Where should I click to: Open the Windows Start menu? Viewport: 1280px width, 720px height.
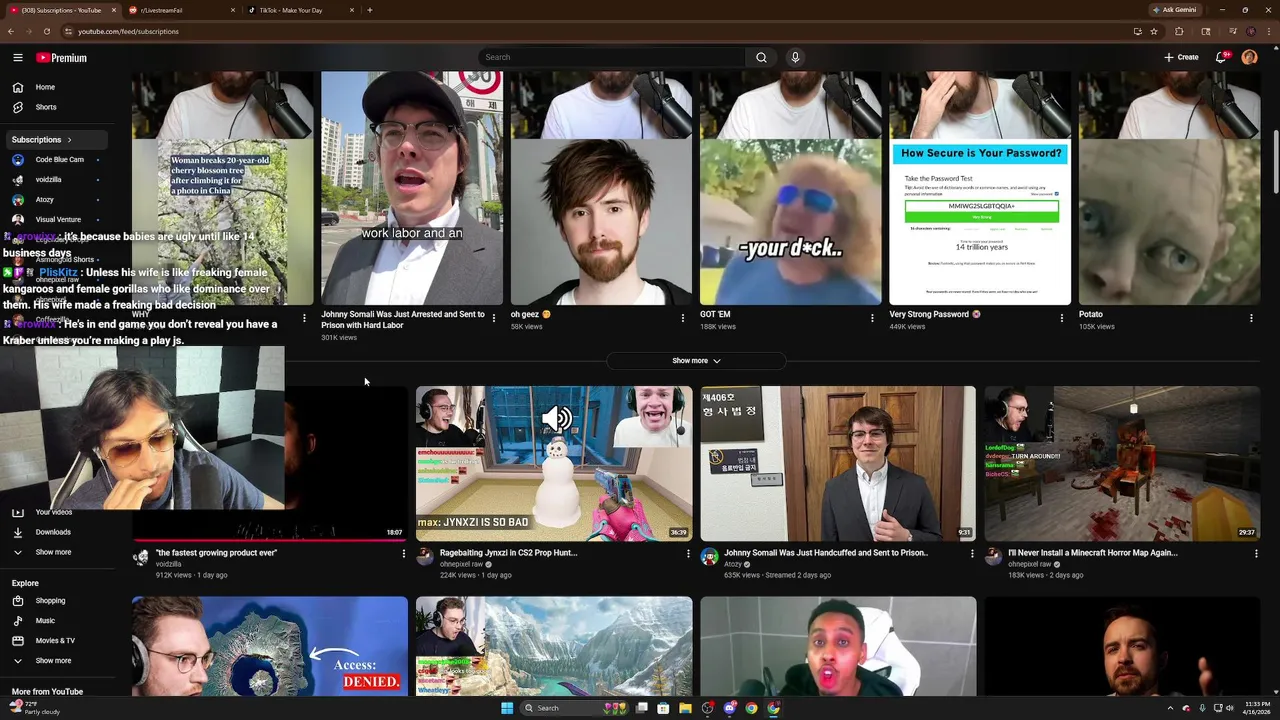click(507, 708)
